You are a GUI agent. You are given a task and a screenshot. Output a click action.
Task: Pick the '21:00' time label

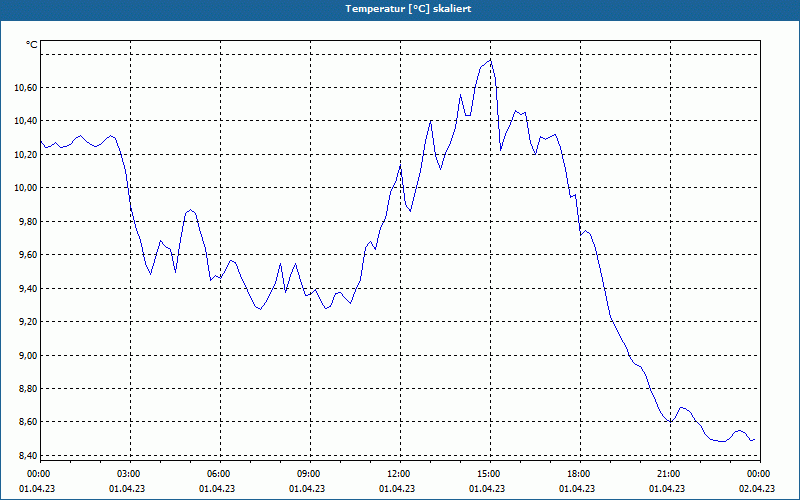click(669, 474)
